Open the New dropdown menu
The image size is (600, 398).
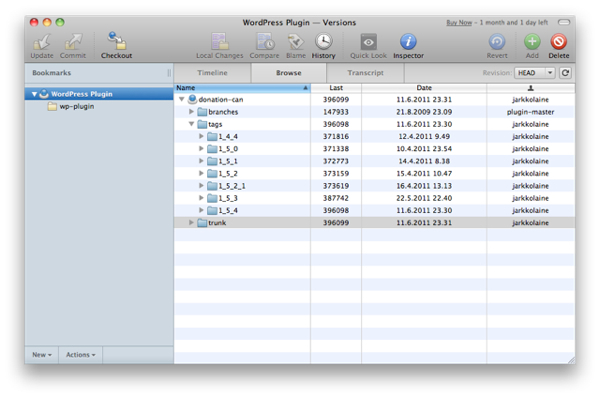pyautogui.click(x=42, y=355)
